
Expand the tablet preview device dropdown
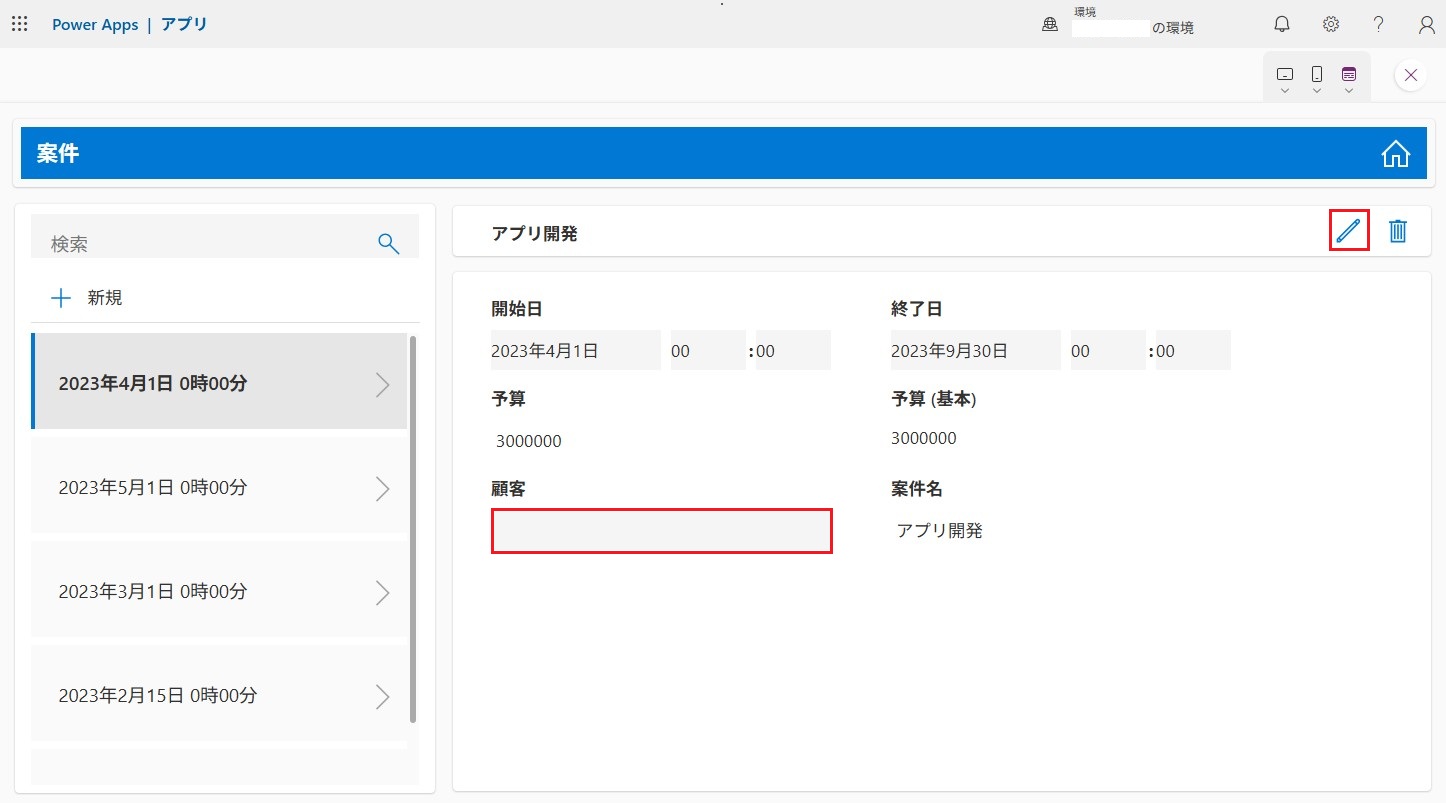(1285, 79)
